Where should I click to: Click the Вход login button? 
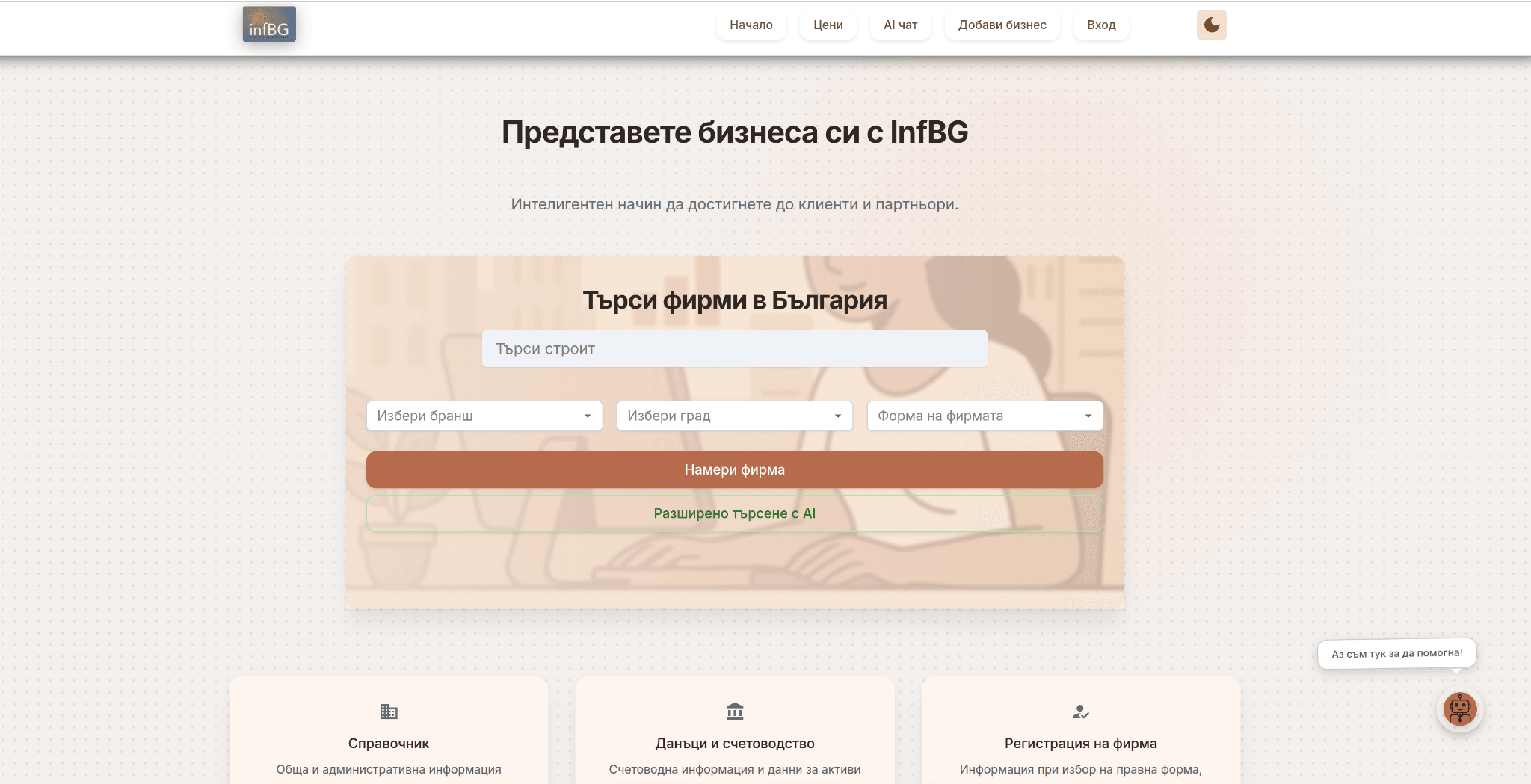tap(1101, 25)
